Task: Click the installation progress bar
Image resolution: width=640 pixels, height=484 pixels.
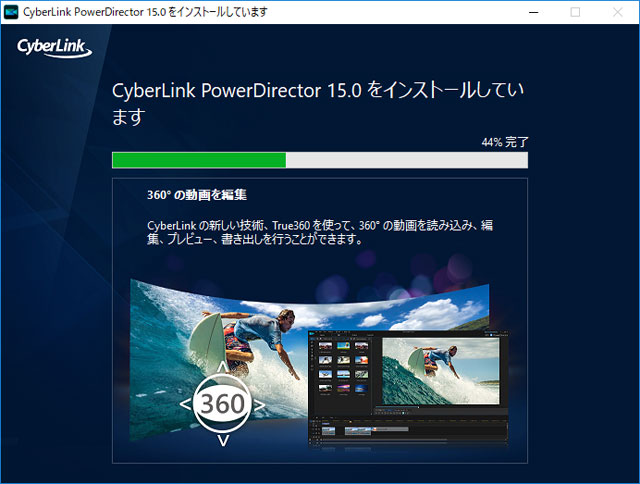Action: coord(320,160)
